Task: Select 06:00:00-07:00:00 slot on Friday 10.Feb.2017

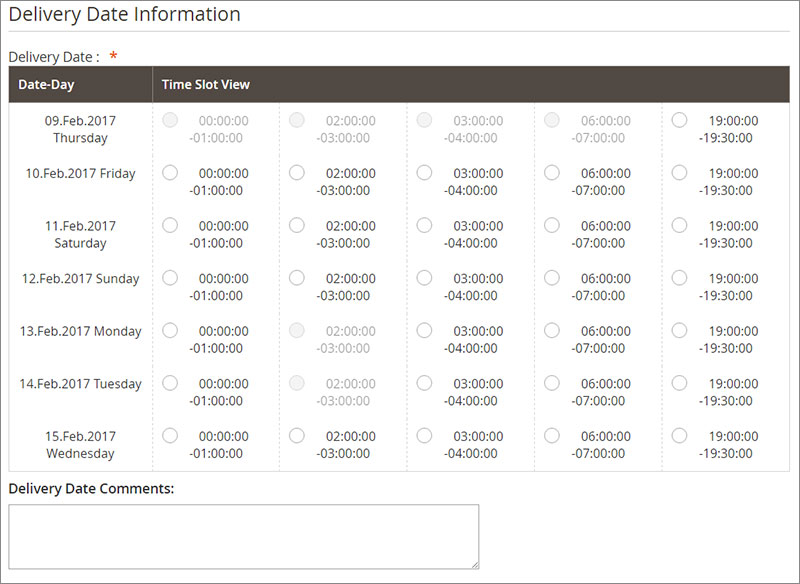Action: (552, 173)
